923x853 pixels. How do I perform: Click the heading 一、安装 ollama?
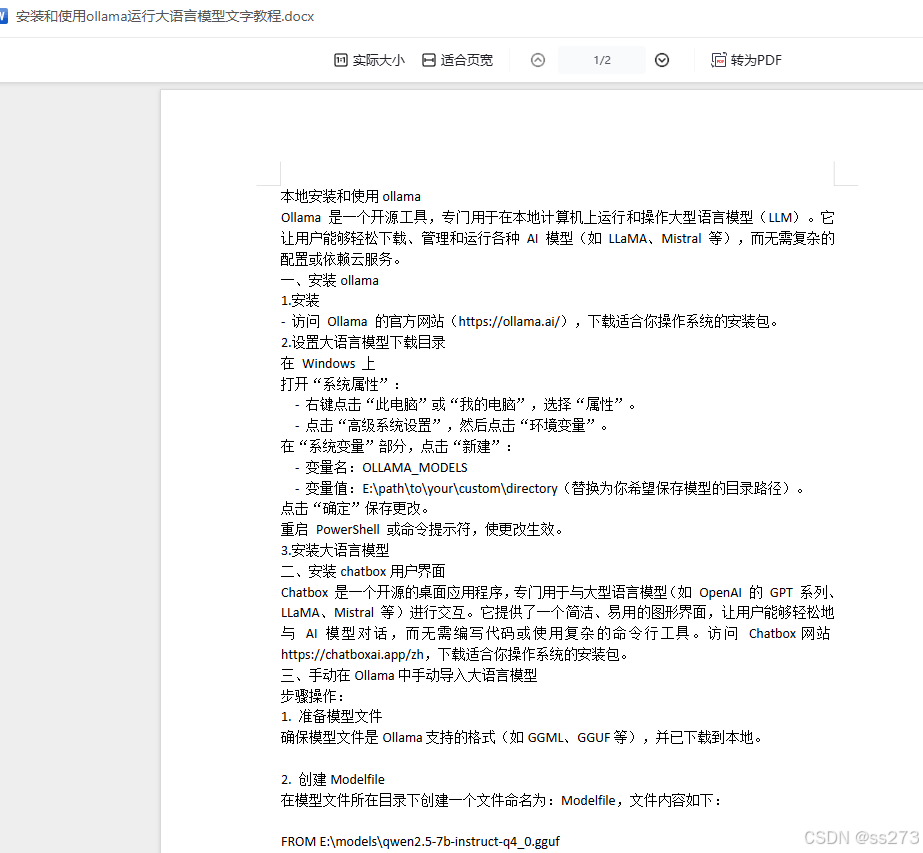(330, 280)
